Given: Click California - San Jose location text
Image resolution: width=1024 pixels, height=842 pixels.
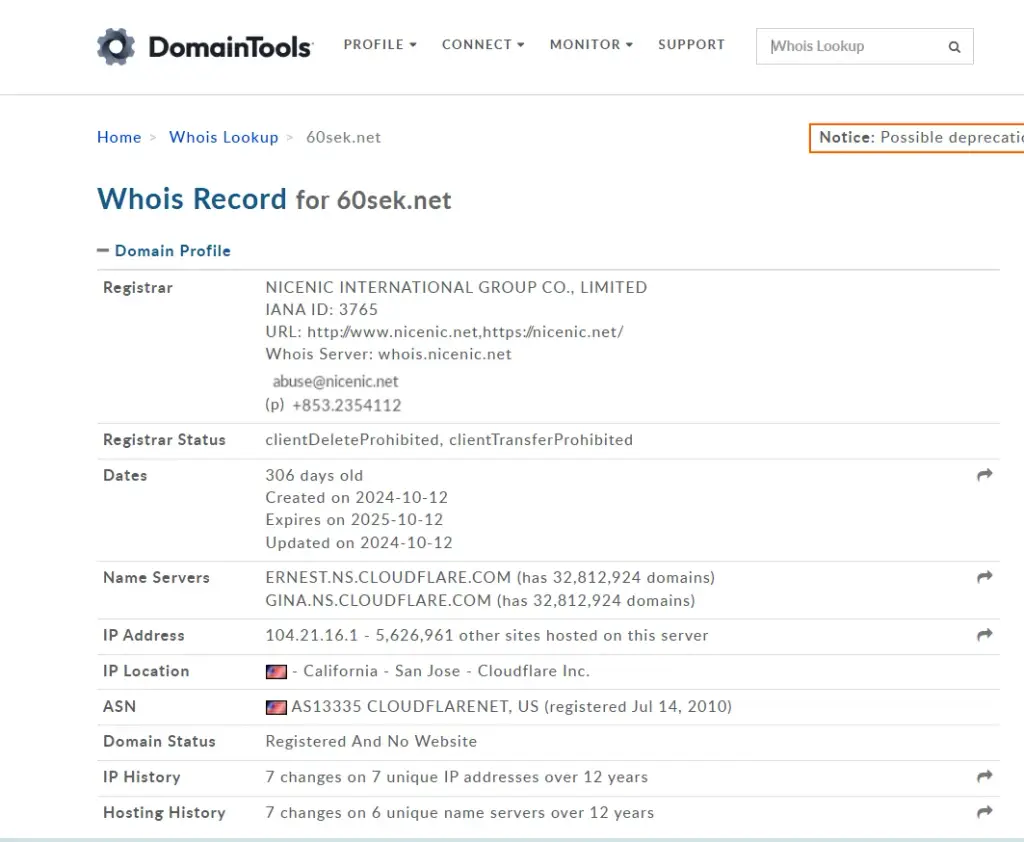Looking at the screenshot, I should (381, 671).
